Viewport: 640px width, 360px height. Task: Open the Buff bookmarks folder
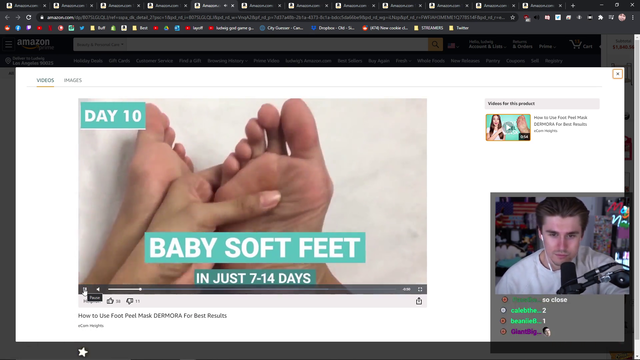point(98,28)
